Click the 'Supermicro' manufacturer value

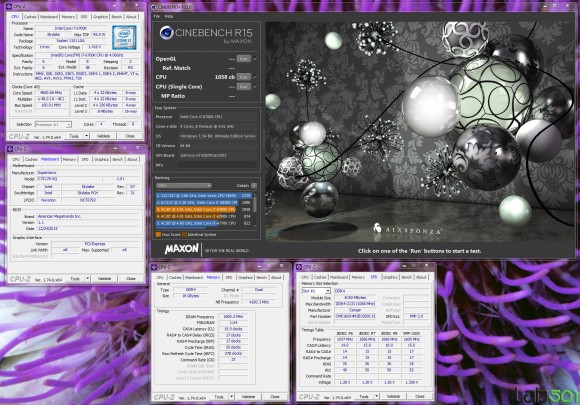coord(47,173)
